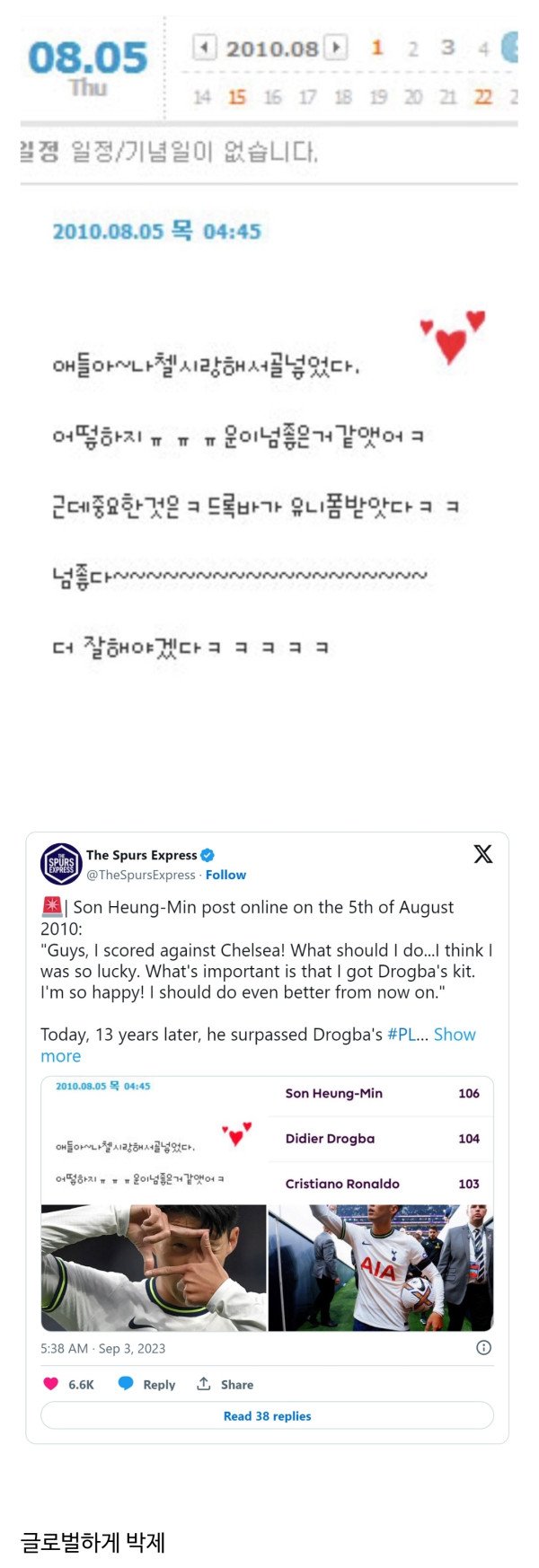Viewport: 539px width, 1568px height.
Task: Click The Spurs Express profile avatar
Action: point(61,864)
